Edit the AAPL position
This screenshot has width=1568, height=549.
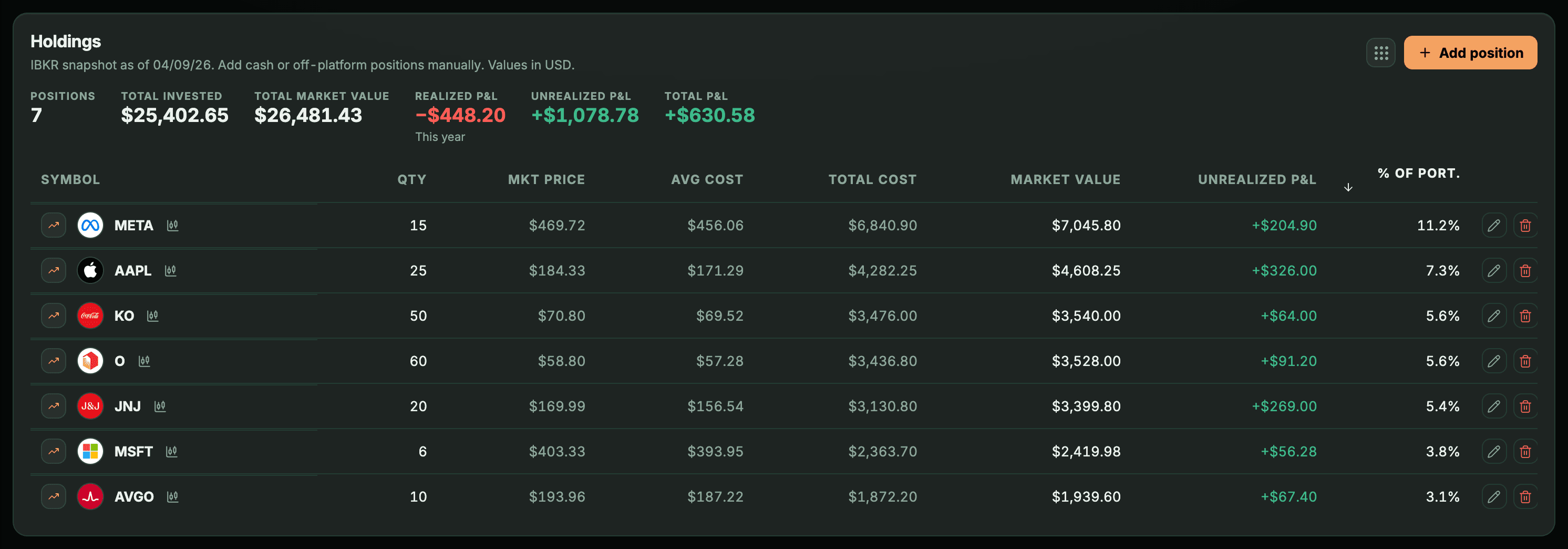(1494, 270)
